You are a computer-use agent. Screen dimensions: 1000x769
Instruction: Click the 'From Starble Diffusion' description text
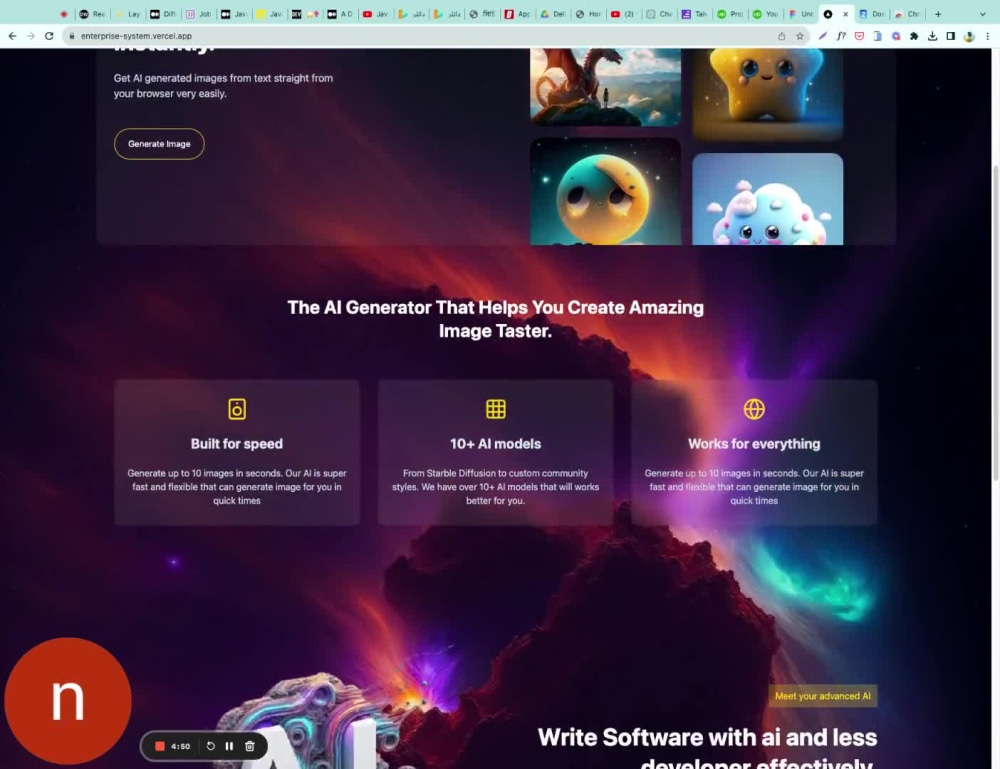point(496,487)
